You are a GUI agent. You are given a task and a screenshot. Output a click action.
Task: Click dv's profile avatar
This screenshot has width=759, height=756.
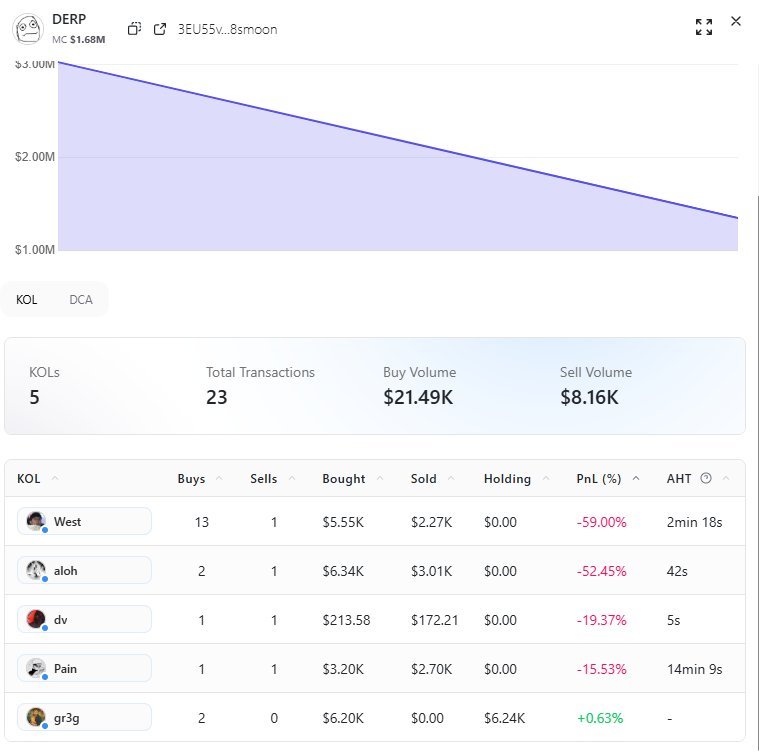click(36, 619)
